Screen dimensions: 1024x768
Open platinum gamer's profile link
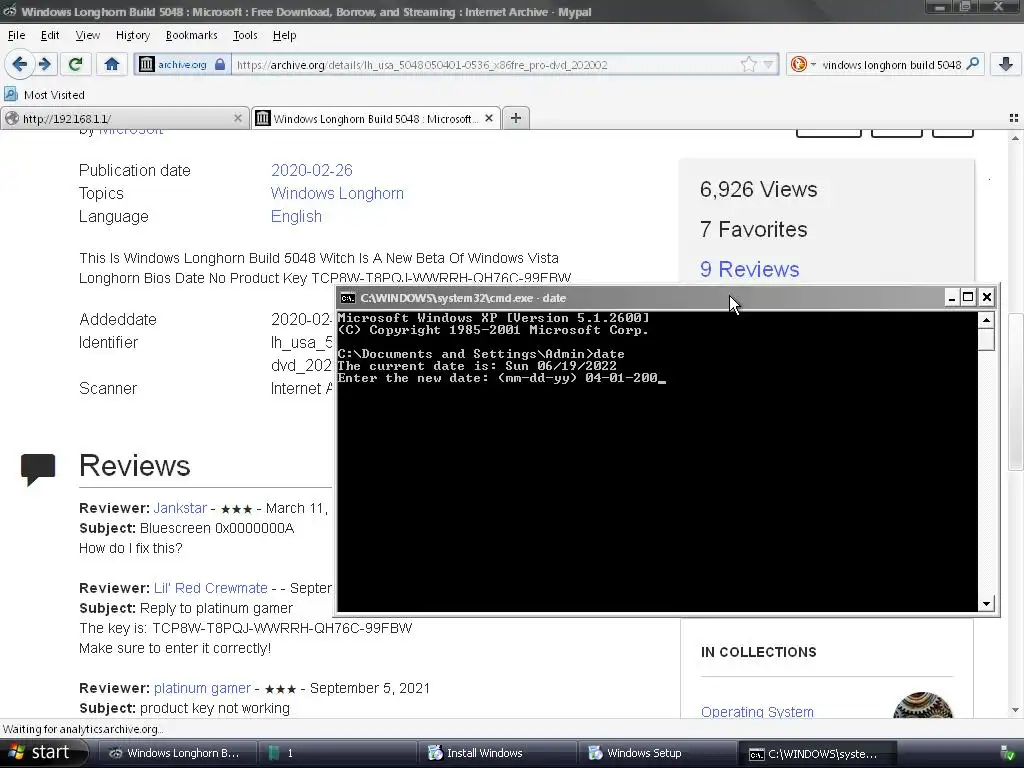(202, 688)
